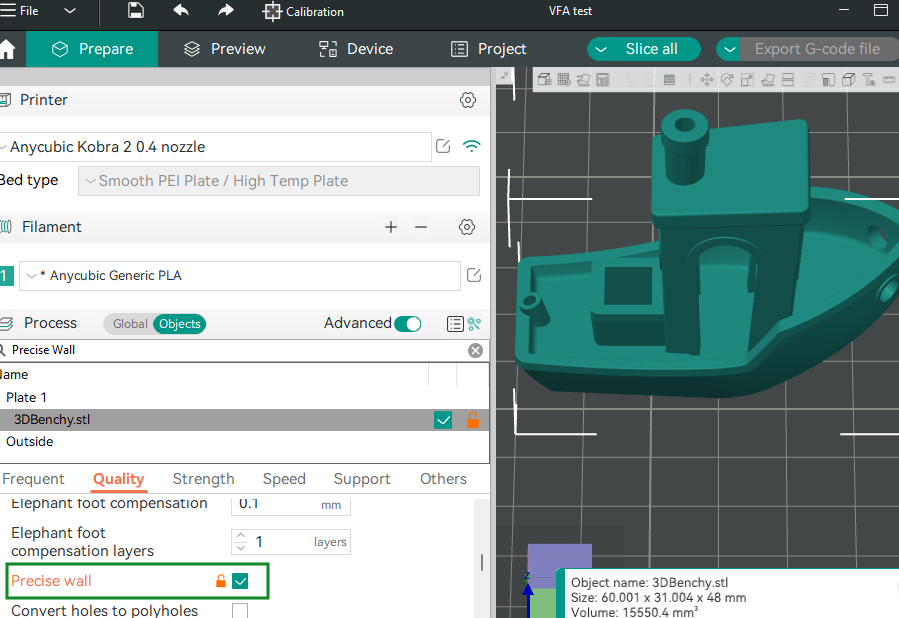The image size is (899, 618).
Task: Increase Elephant foot compensation layers stepper
Action: [241, 535]
